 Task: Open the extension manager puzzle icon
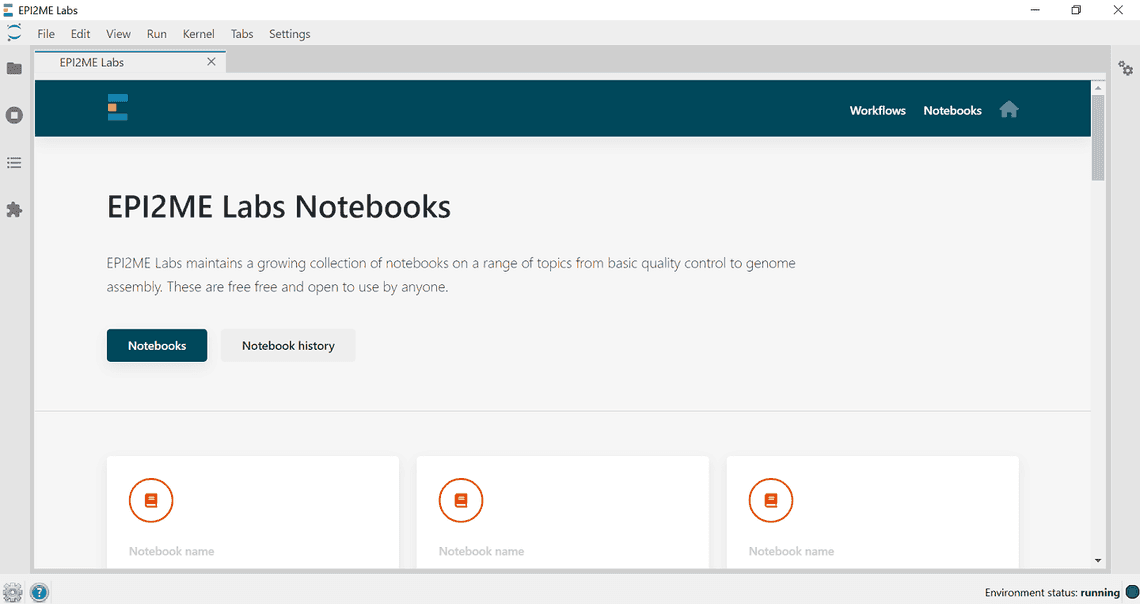14,210
